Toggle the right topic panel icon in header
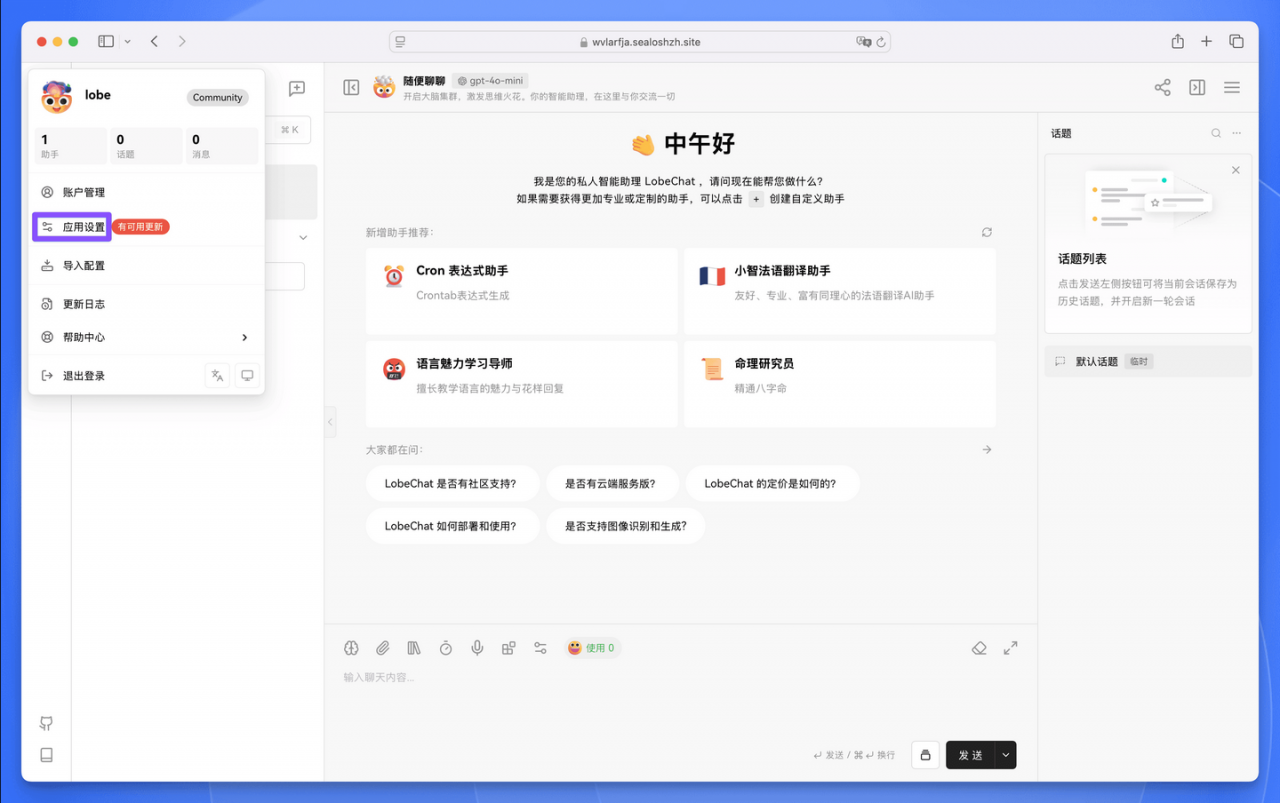The image size is (1280, 803). click(x=1197, y=88)
